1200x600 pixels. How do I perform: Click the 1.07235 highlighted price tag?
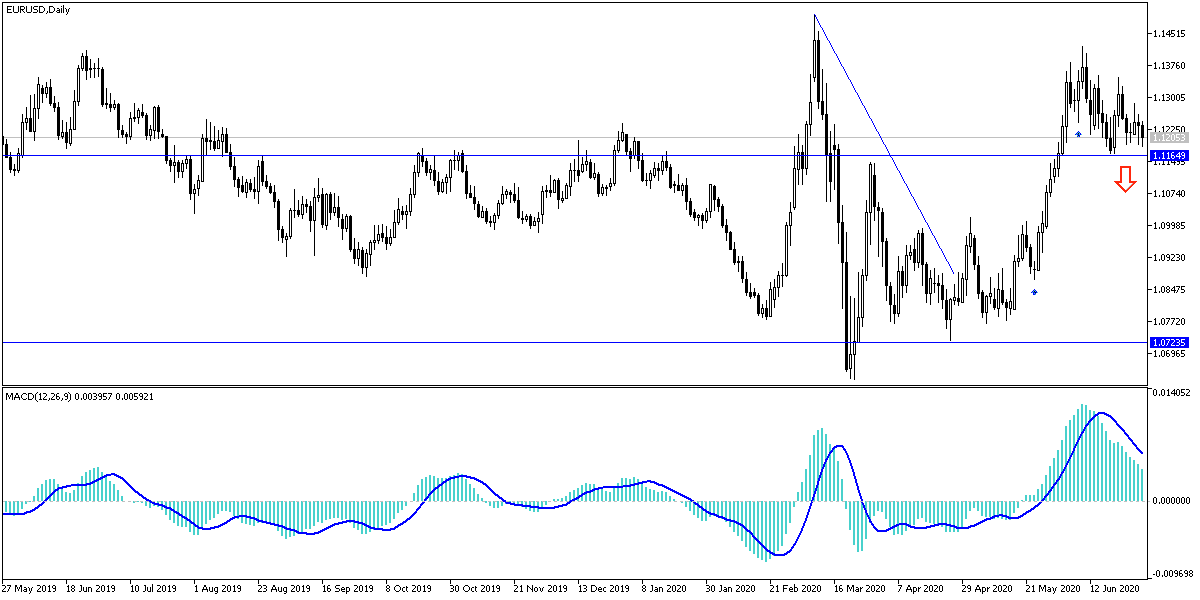1168,341
